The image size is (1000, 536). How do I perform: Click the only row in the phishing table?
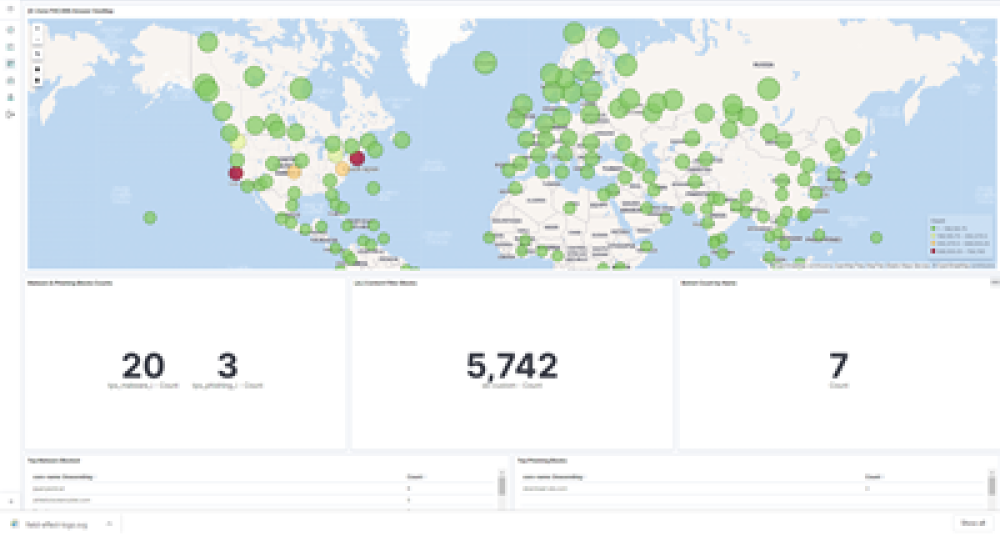753,489
